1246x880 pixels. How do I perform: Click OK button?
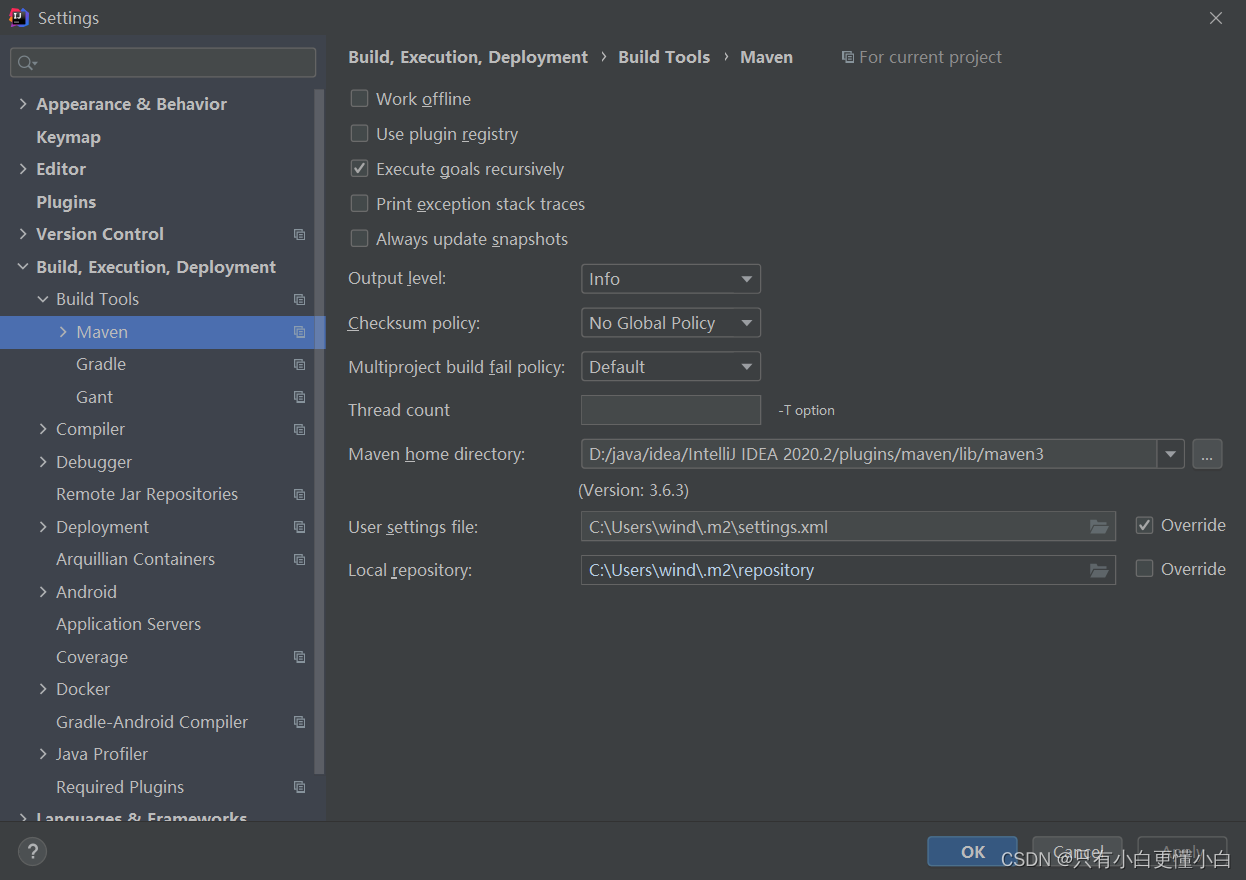(972, 852)
